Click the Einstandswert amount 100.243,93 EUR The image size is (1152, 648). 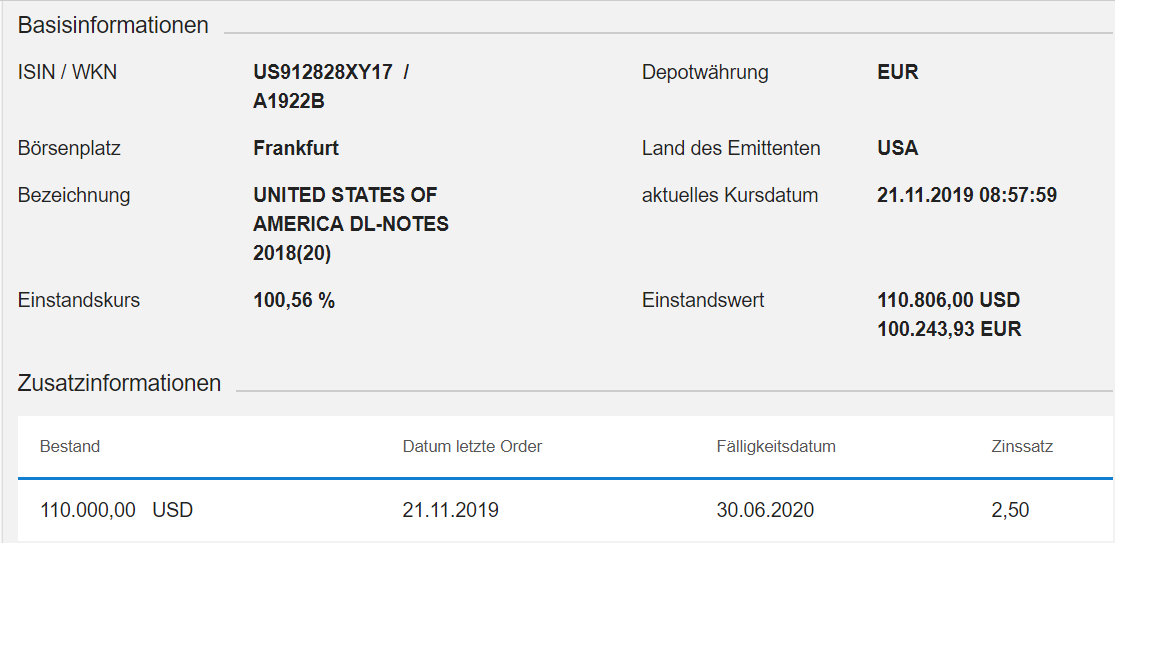pos(948,330)
